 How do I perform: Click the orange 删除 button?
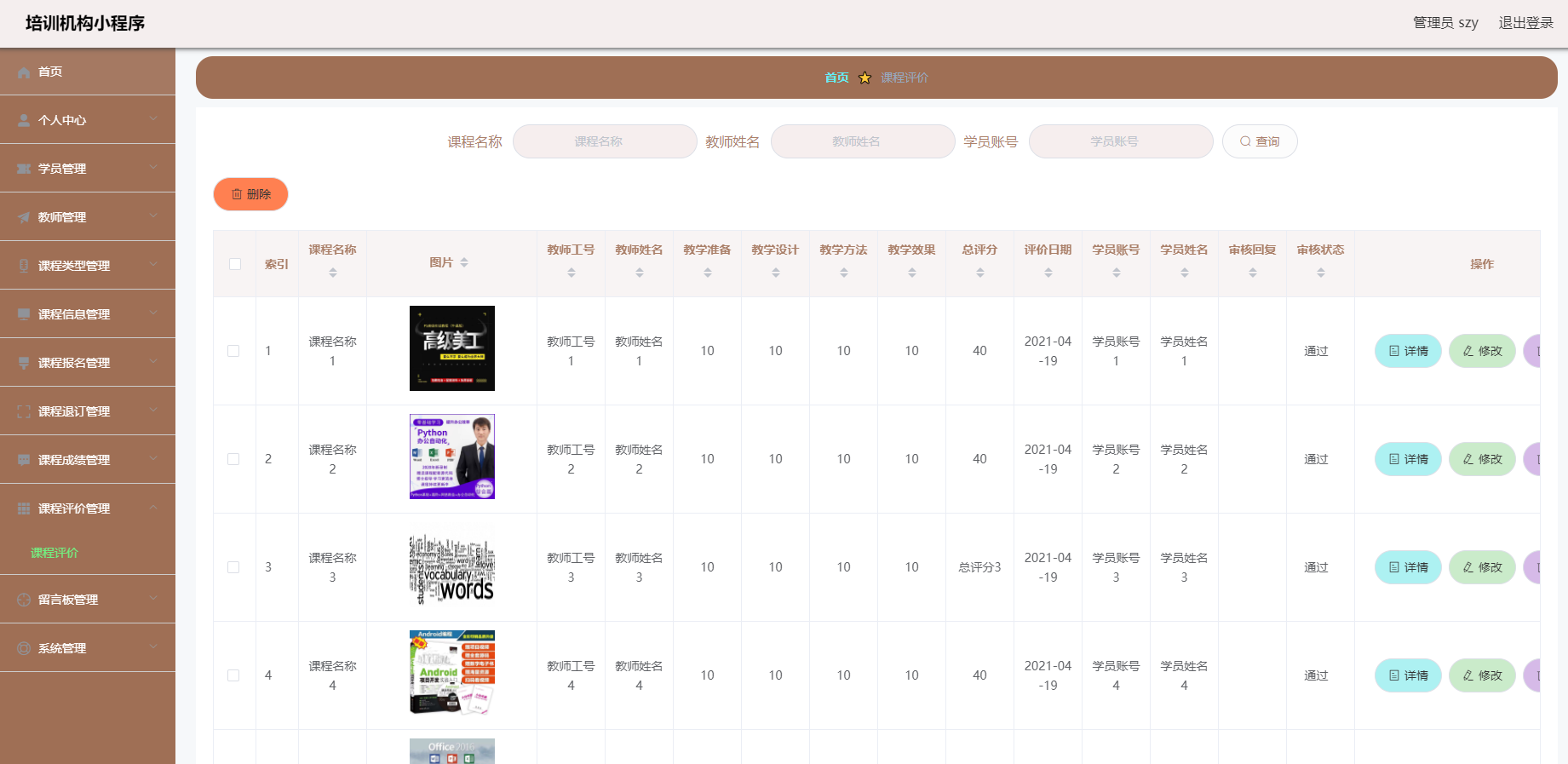(250, 194)
